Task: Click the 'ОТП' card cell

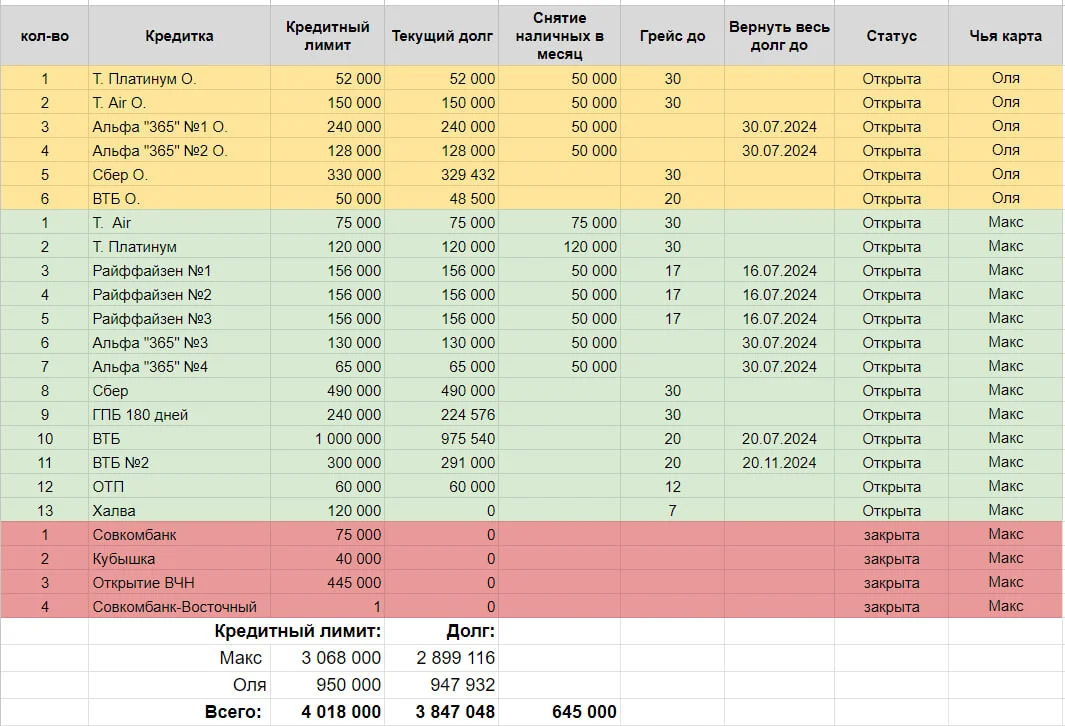Action: (x=179, y=486)
